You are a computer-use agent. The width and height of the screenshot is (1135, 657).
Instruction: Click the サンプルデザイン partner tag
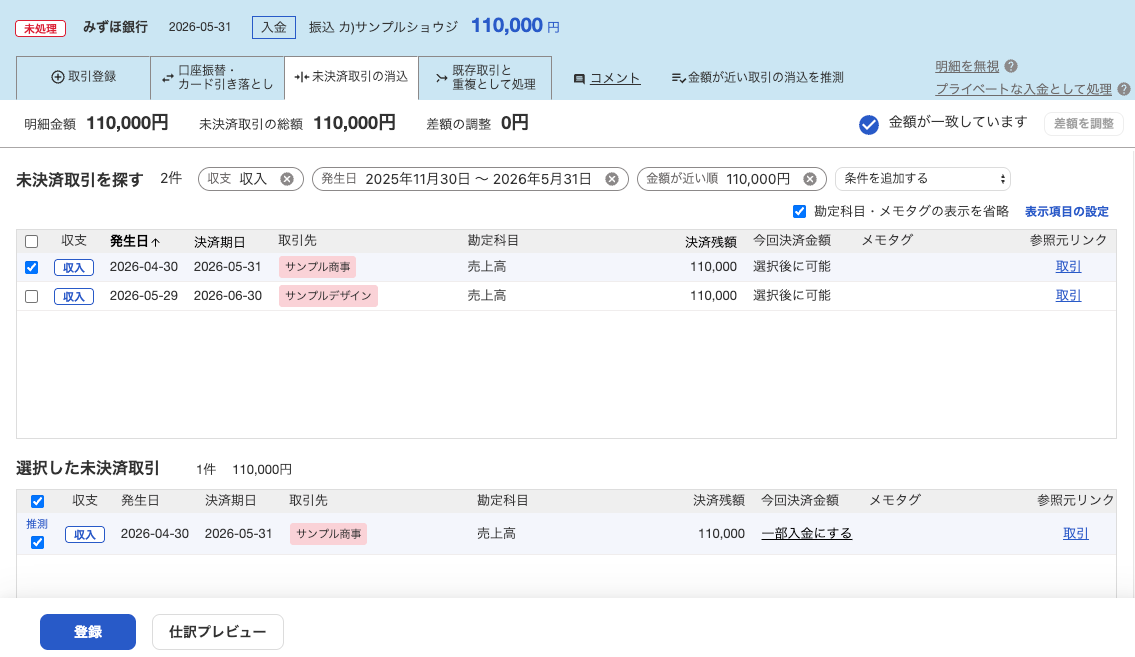328,296
